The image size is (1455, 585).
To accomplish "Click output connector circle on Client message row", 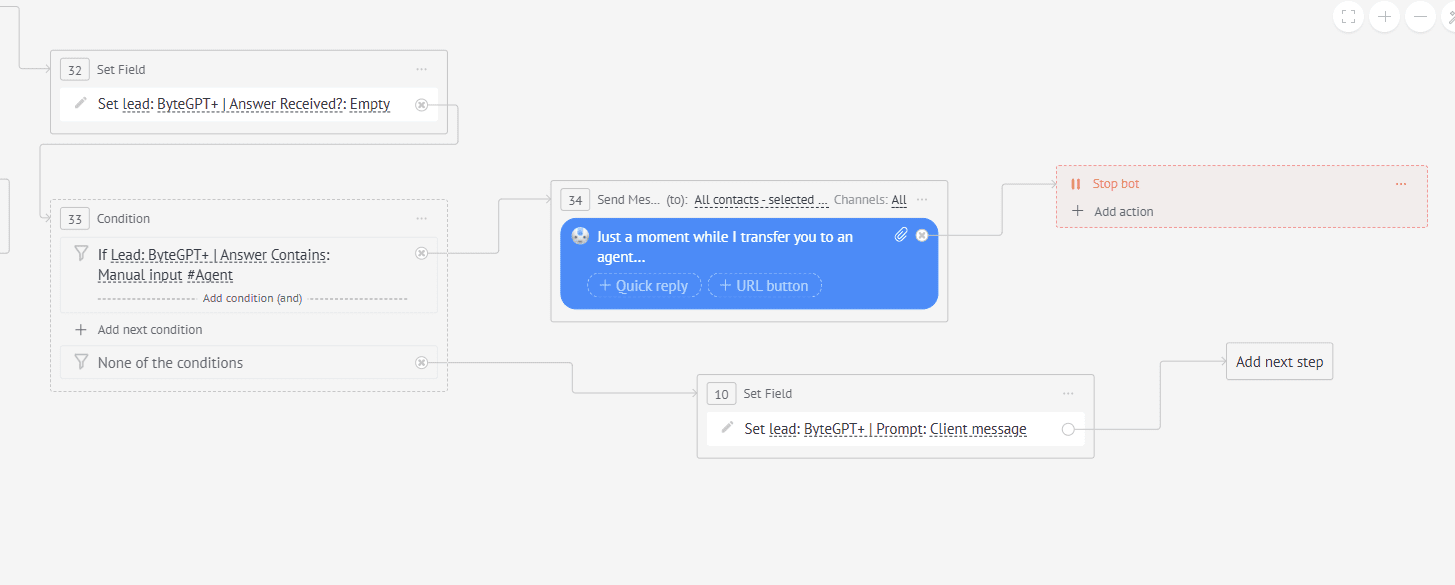I will tap(1068, 429).
